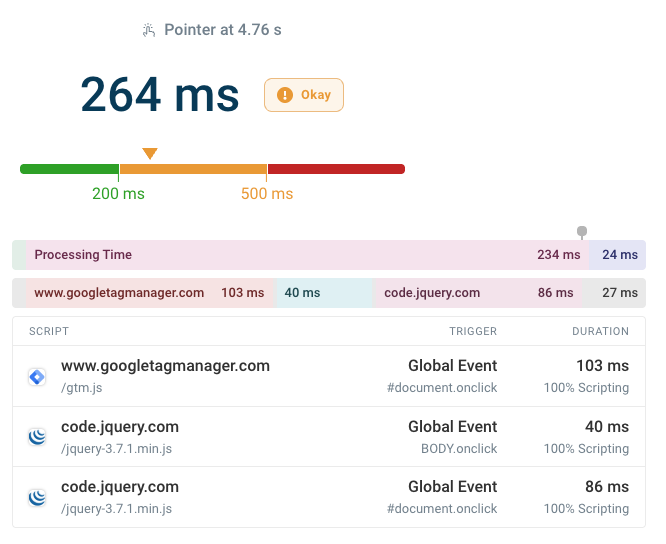Click the www.googletagmanager.com 103 ms timeline segment
The image size is (666, 544).
click(151, 293)
